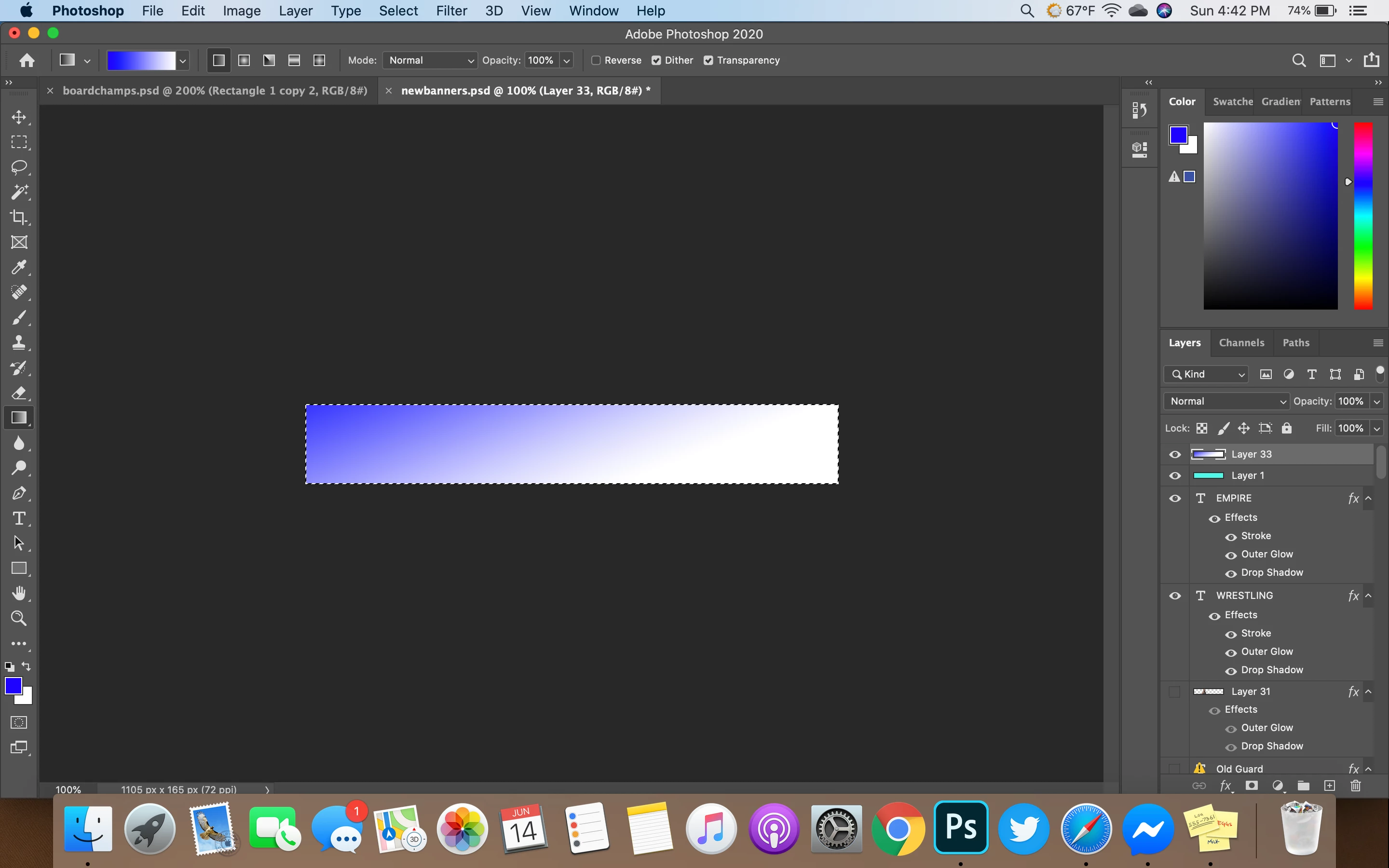
Task: Hide Layer 1 with its eye icon
Action: (x=1175, y=476)
